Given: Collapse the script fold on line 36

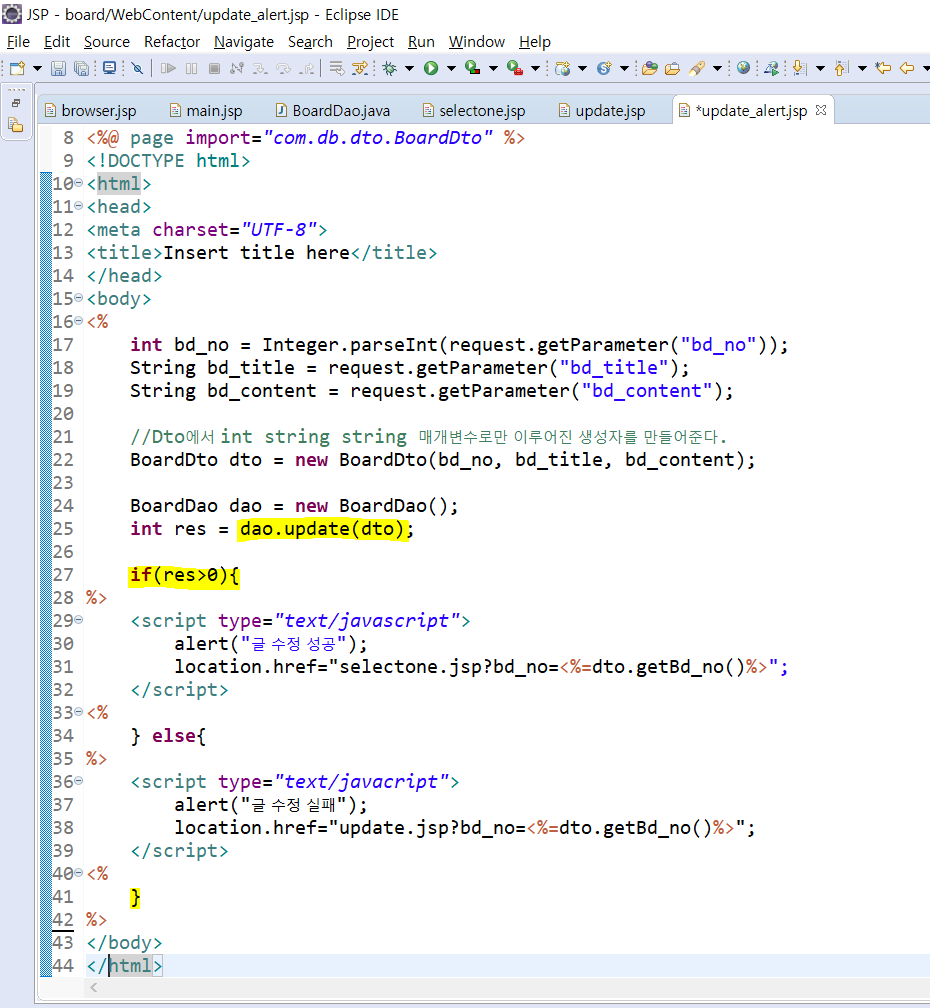Looking at the screenshot, I should 78,781.
